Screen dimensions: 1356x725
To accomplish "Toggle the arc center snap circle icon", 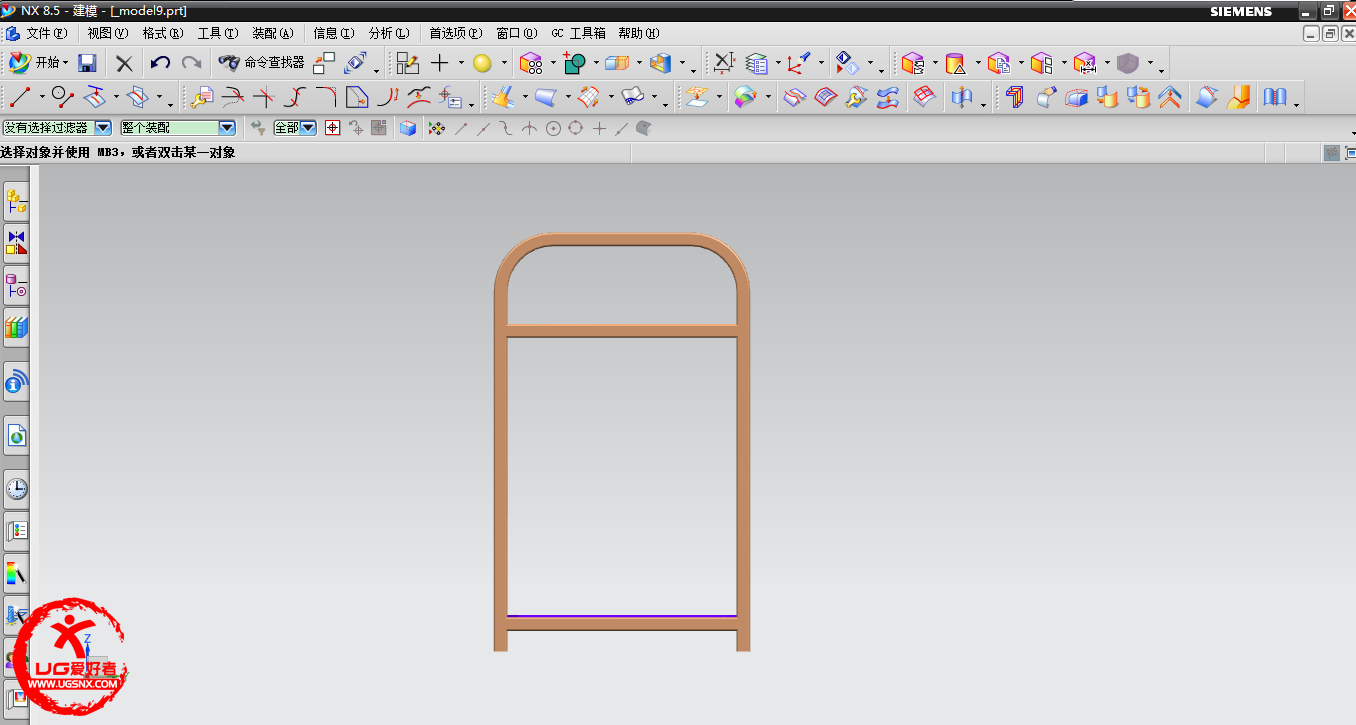I will pyautogui.click(x=553, y=128).
